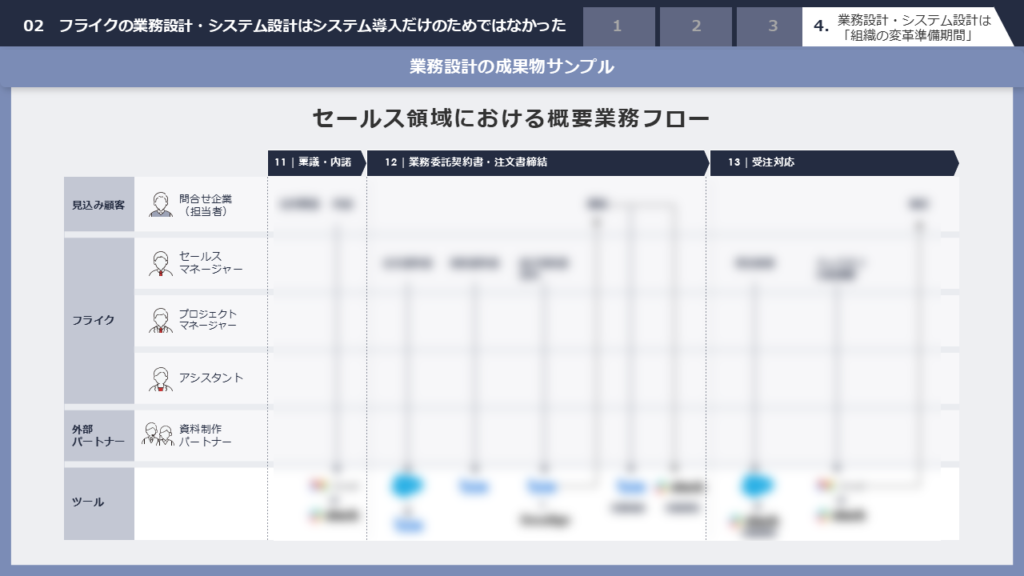Click the プロジェクトマネージャー person icon
The width and height of the screenshot is (1024, 576).
(x=160, y=321)
